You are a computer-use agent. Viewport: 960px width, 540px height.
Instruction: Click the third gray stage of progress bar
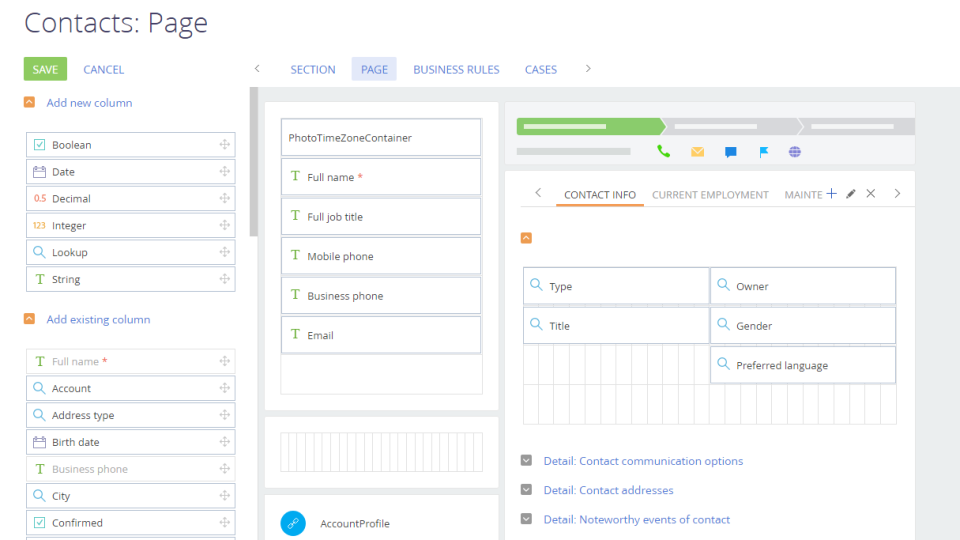coord(858,127)
